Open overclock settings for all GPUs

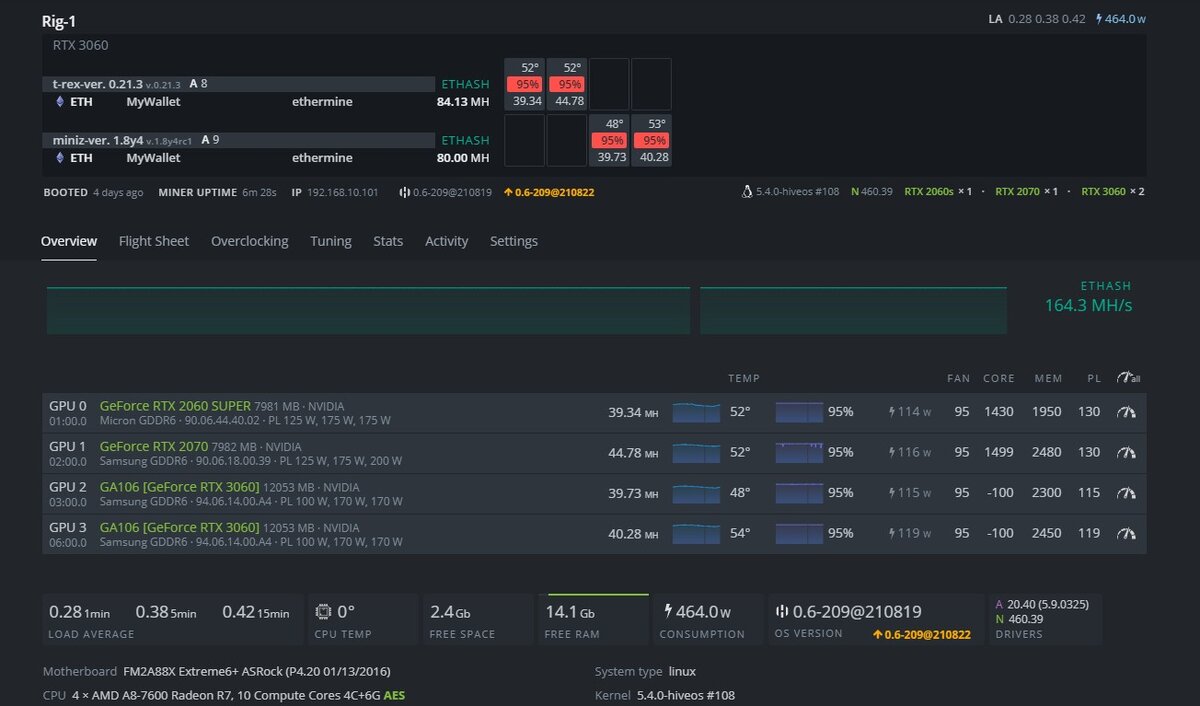click(1128, 378)
